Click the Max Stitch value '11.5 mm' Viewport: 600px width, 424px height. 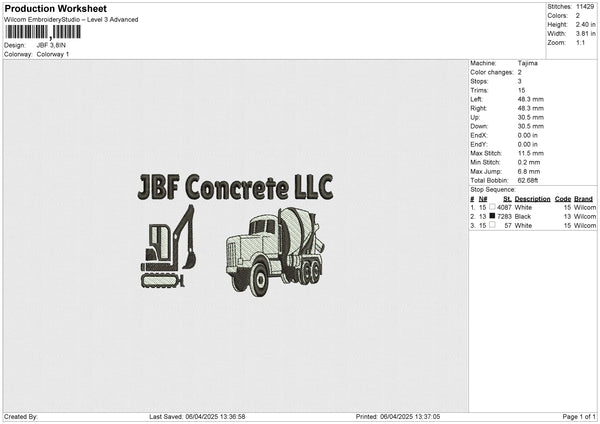pyautogui.click(x=531, y=153)
